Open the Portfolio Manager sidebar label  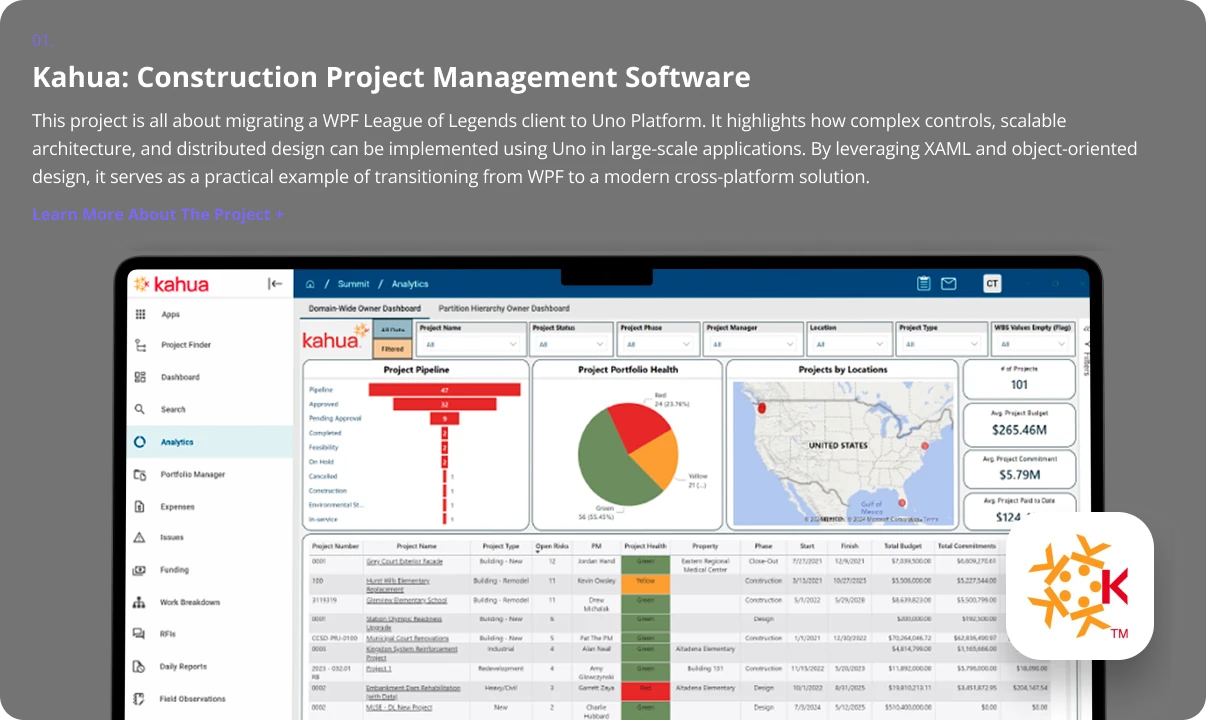click(193, 474)
